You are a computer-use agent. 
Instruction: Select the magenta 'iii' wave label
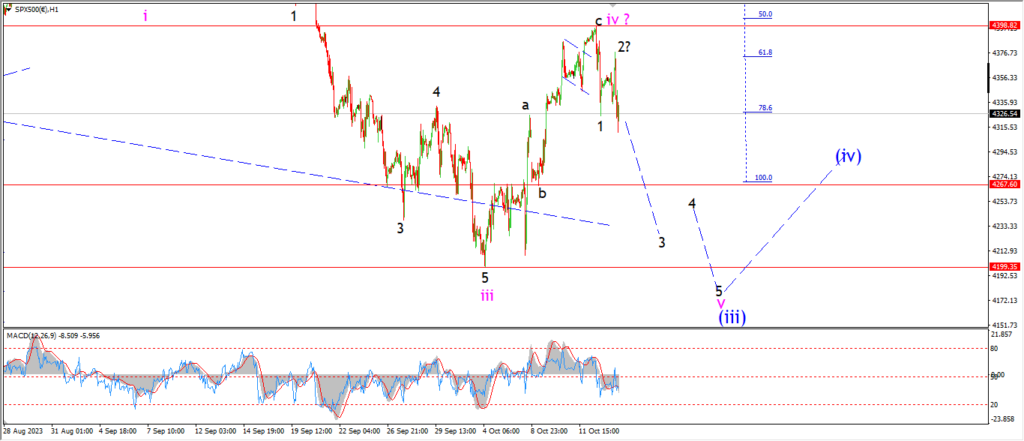pos(487,296)
